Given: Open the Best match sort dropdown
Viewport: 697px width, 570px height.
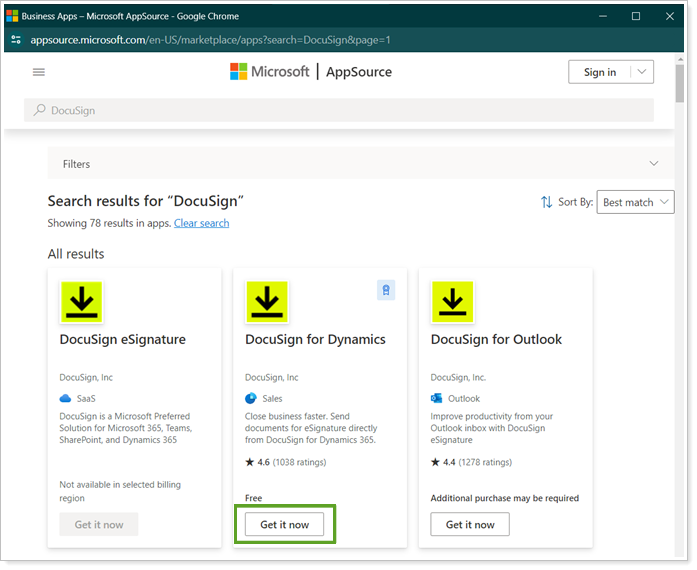Looking at the screenshot, I should coord(635,202).
